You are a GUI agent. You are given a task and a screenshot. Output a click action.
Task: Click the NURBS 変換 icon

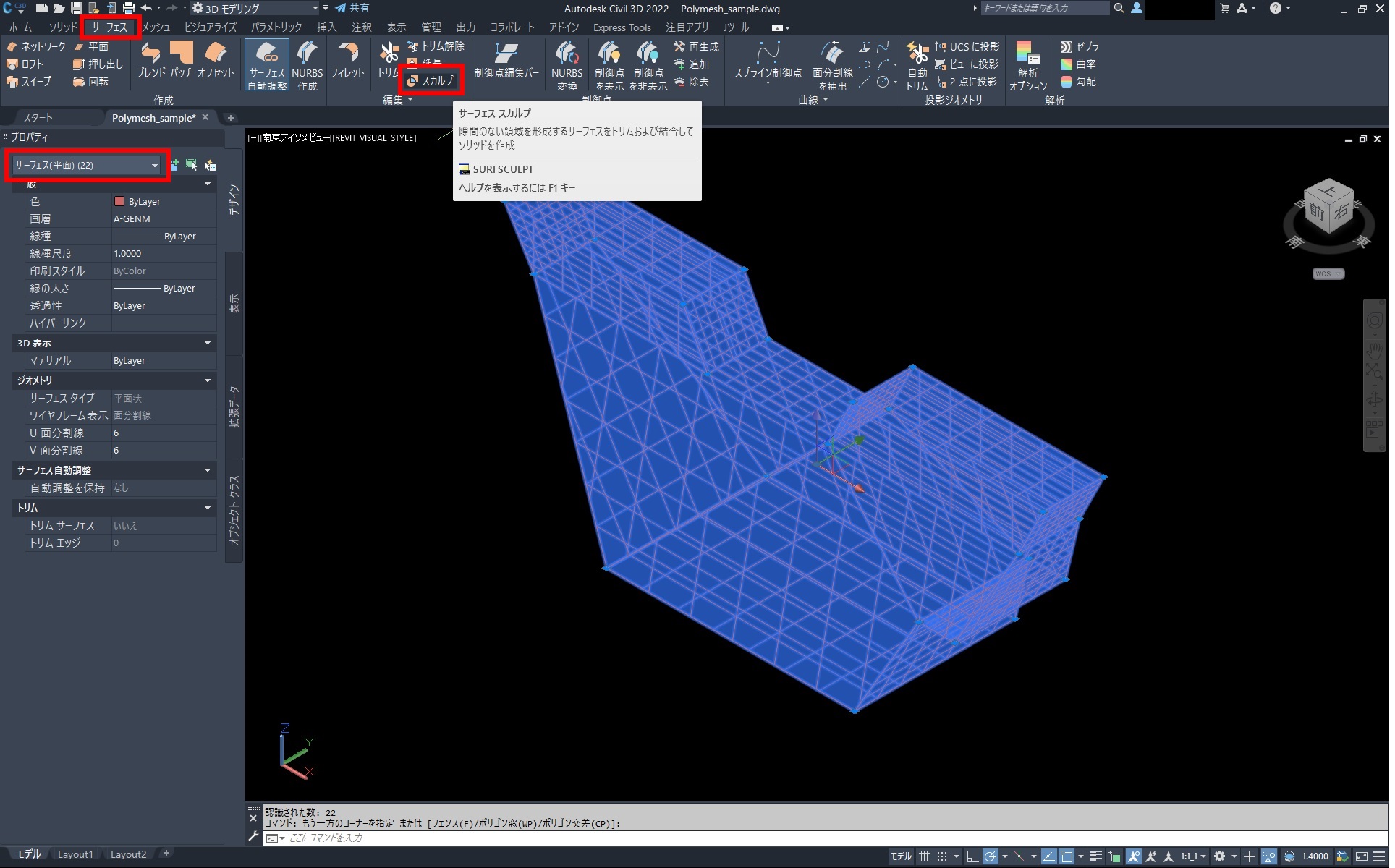[x=569, y=65]
